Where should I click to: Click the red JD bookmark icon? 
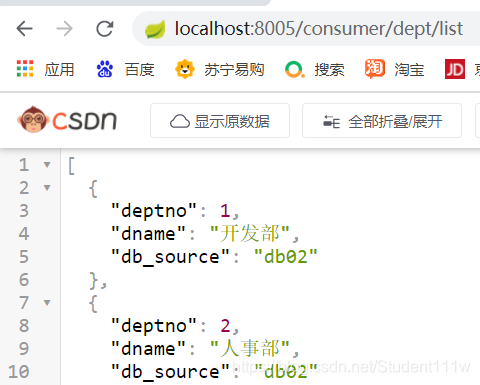455,69
